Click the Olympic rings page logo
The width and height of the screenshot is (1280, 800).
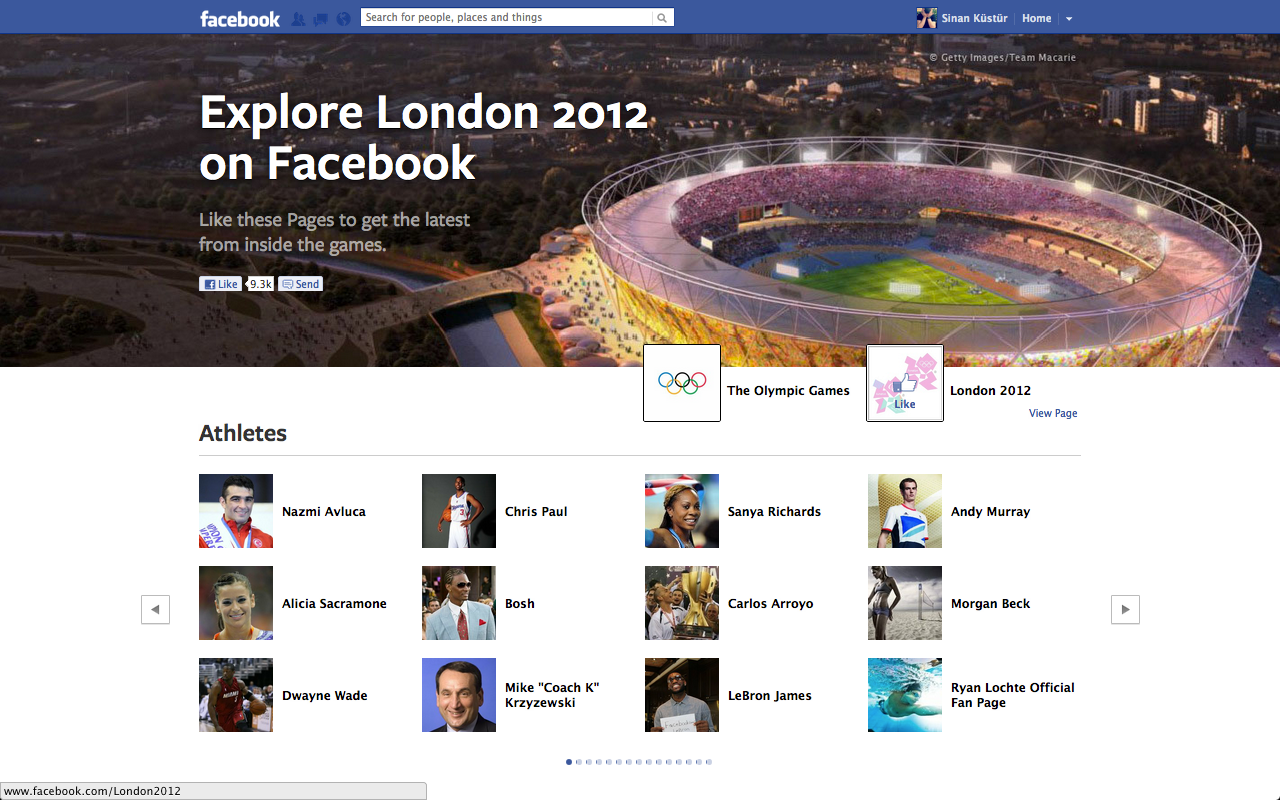(x=682, y=383)
